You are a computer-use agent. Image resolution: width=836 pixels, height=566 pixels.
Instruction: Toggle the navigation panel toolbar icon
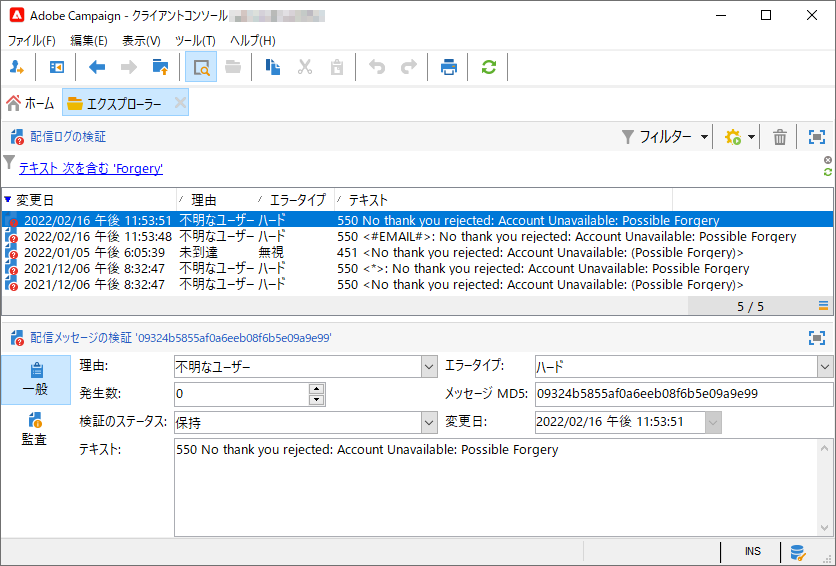point(57,67)
